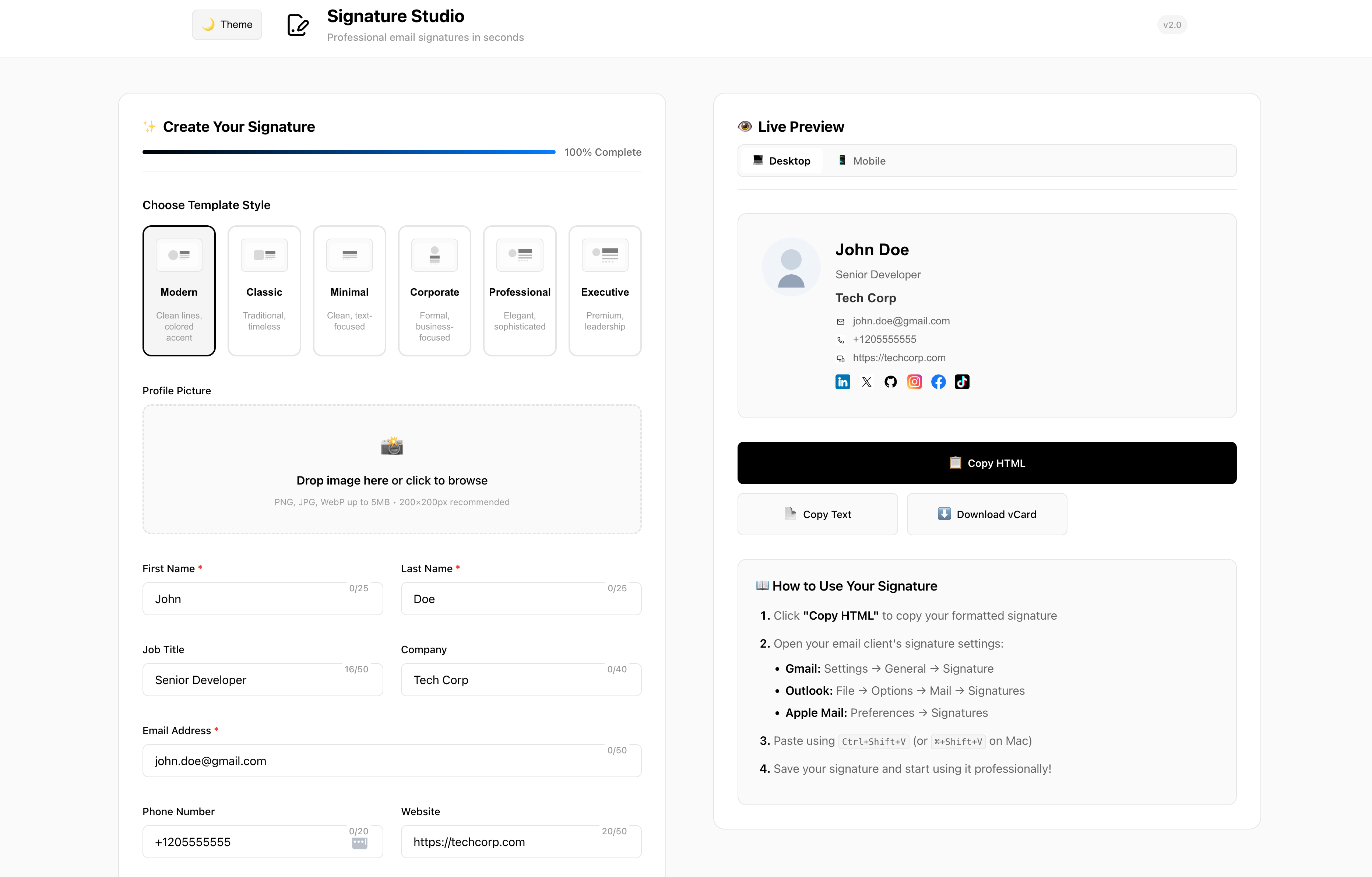Click the phone icon beside +1205555555
Viewport: 1372px width, 877px height.
[840, 339]
